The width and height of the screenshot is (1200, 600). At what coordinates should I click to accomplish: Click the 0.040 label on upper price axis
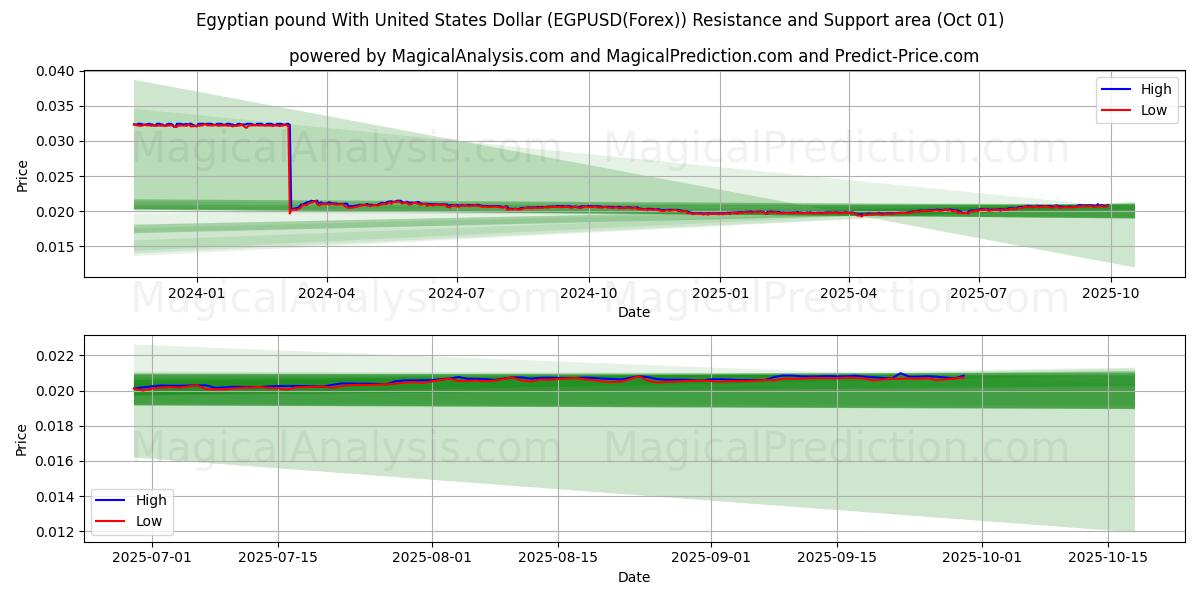coord(55,71)
